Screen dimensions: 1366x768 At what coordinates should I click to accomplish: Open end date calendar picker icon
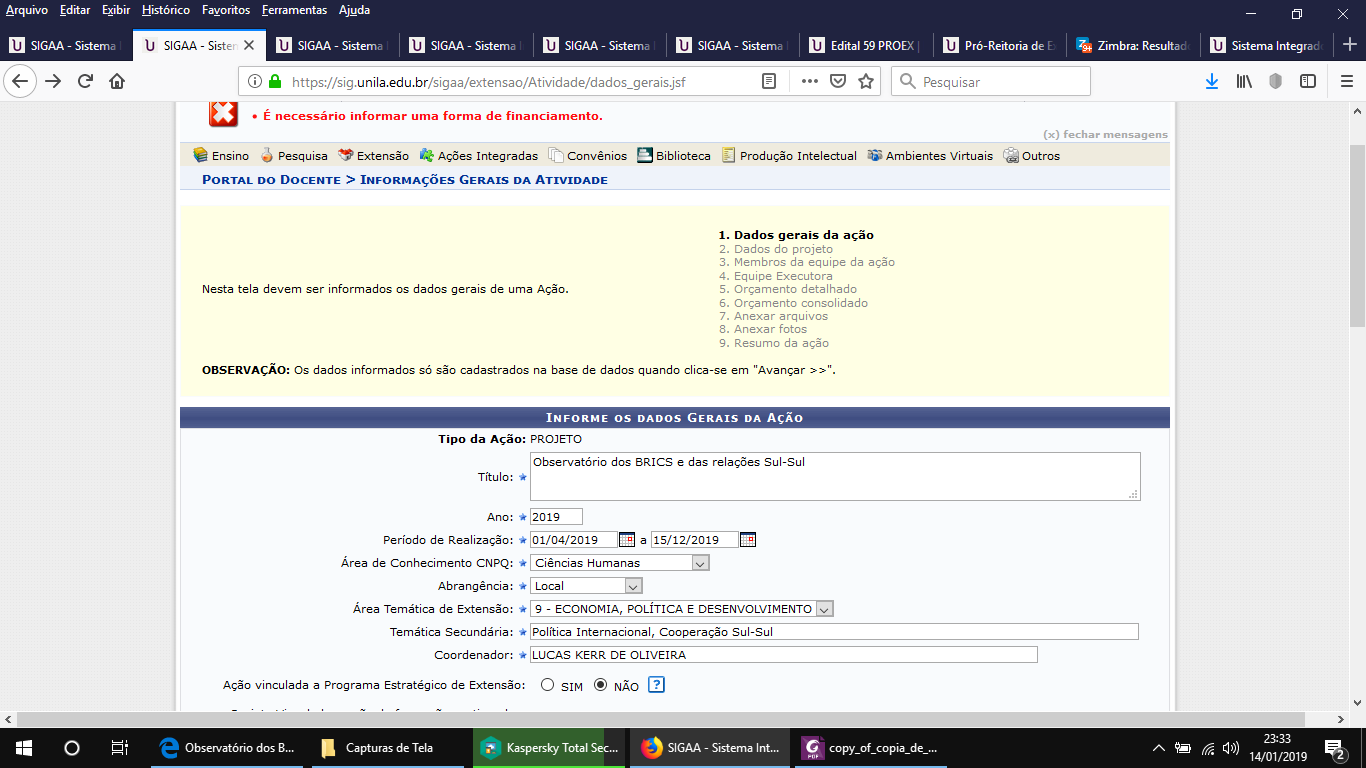pos(747,540)
